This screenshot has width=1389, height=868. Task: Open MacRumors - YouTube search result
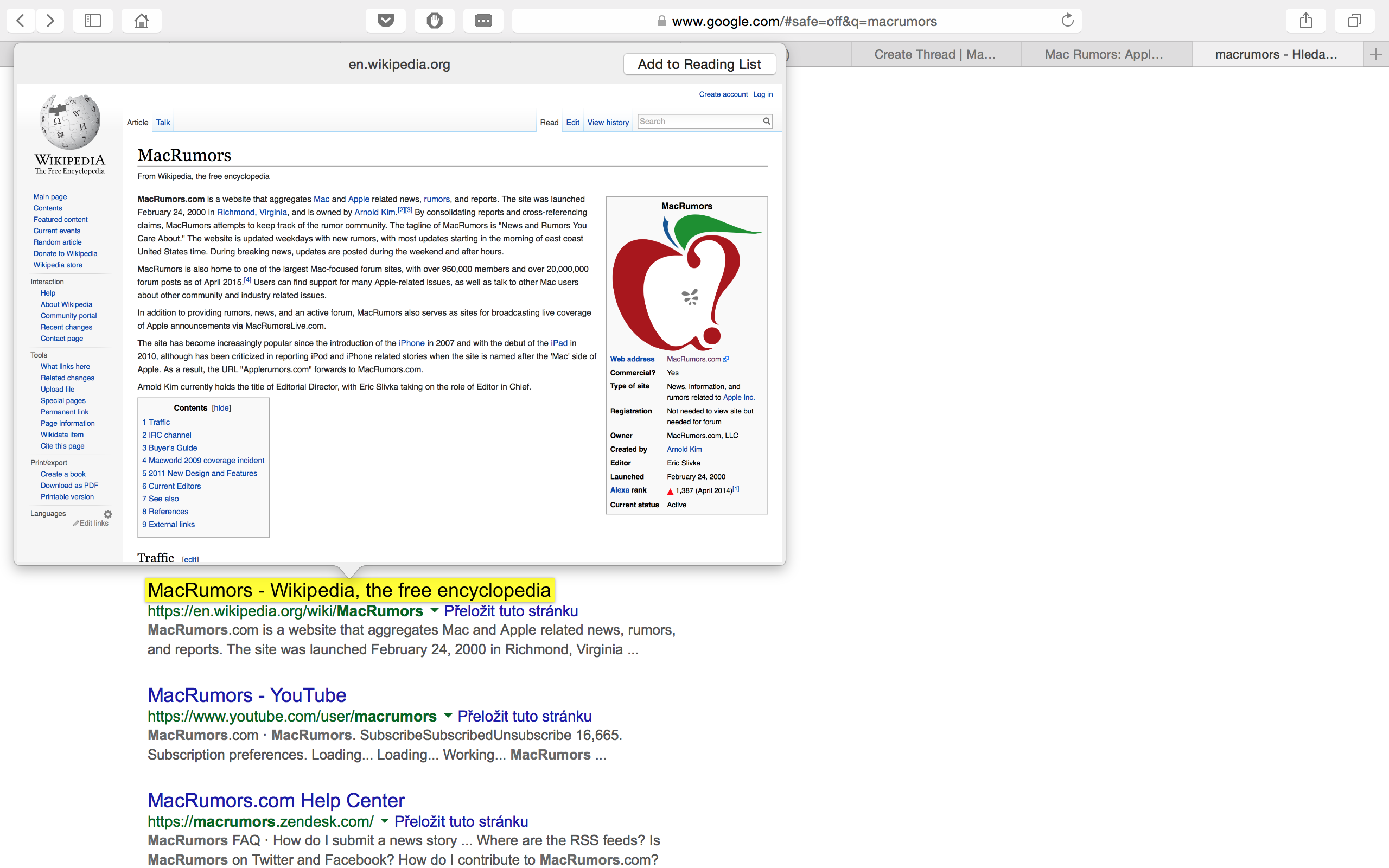point(247,695)
